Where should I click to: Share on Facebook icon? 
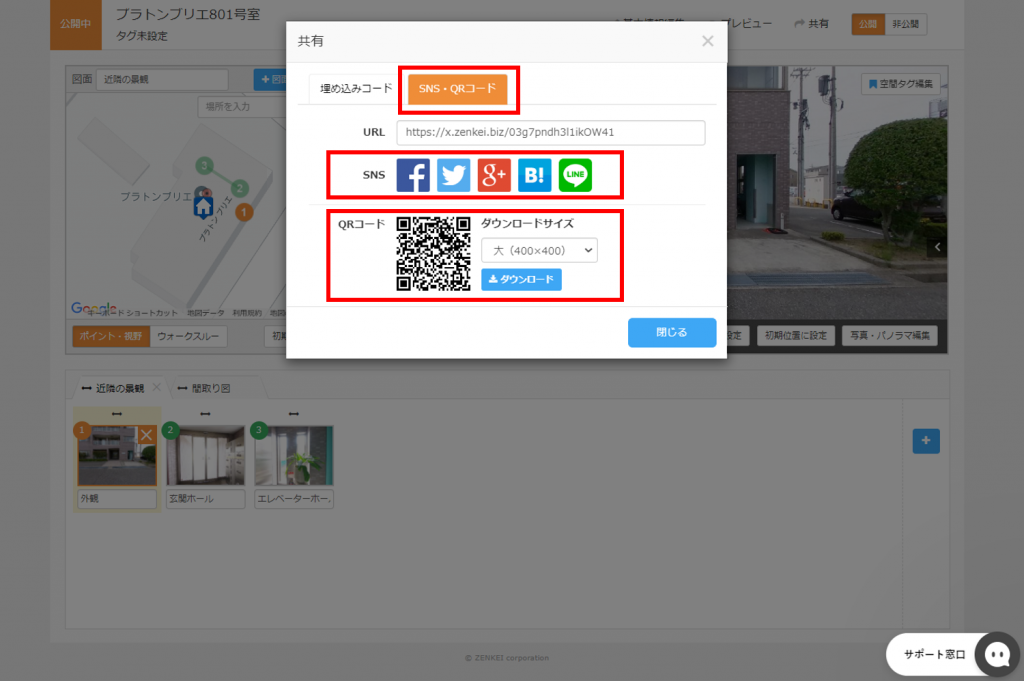tap(413, 175)
